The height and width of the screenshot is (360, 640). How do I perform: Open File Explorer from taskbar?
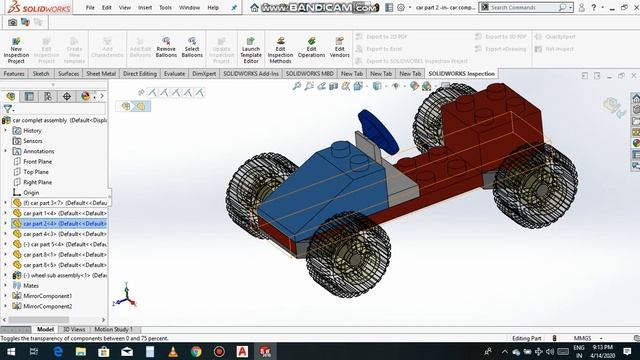[x=81, y=351]
